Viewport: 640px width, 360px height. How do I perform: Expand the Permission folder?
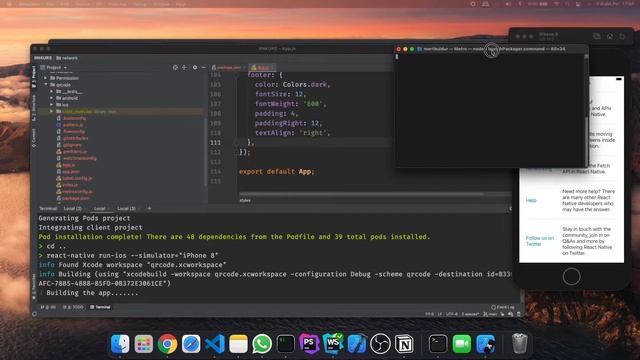click(46, 78)
